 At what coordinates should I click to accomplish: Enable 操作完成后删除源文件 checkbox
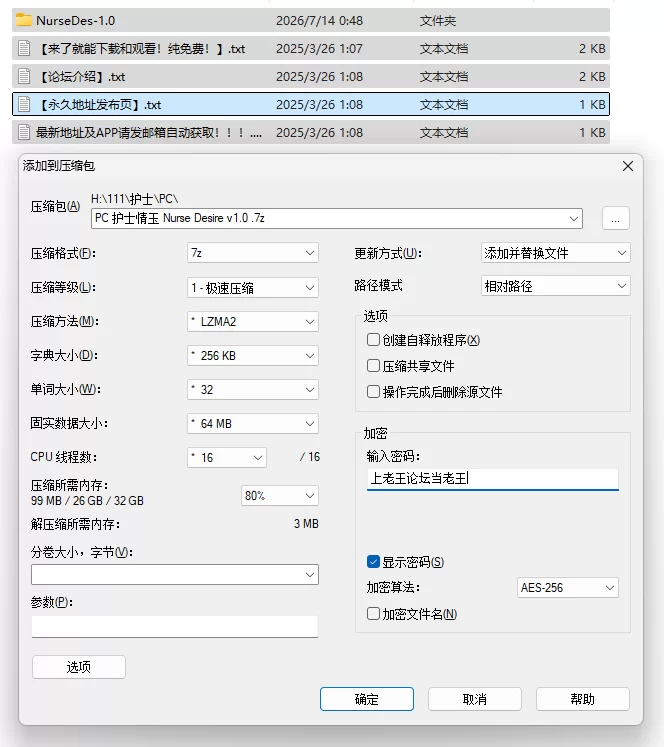tap(373, 392)
